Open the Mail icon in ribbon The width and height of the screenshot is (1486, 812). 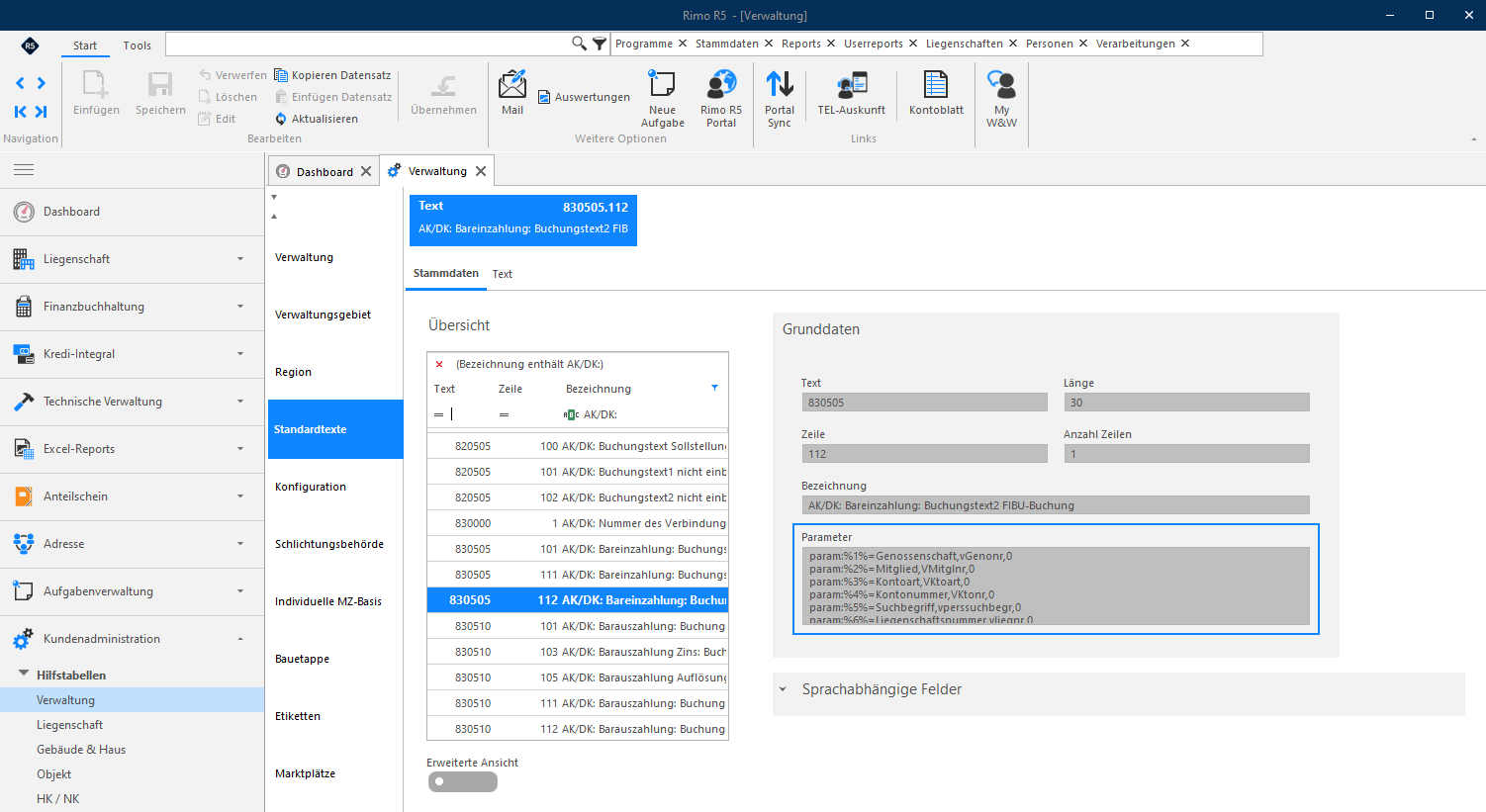pyautogui.click(x=512, y=86)
